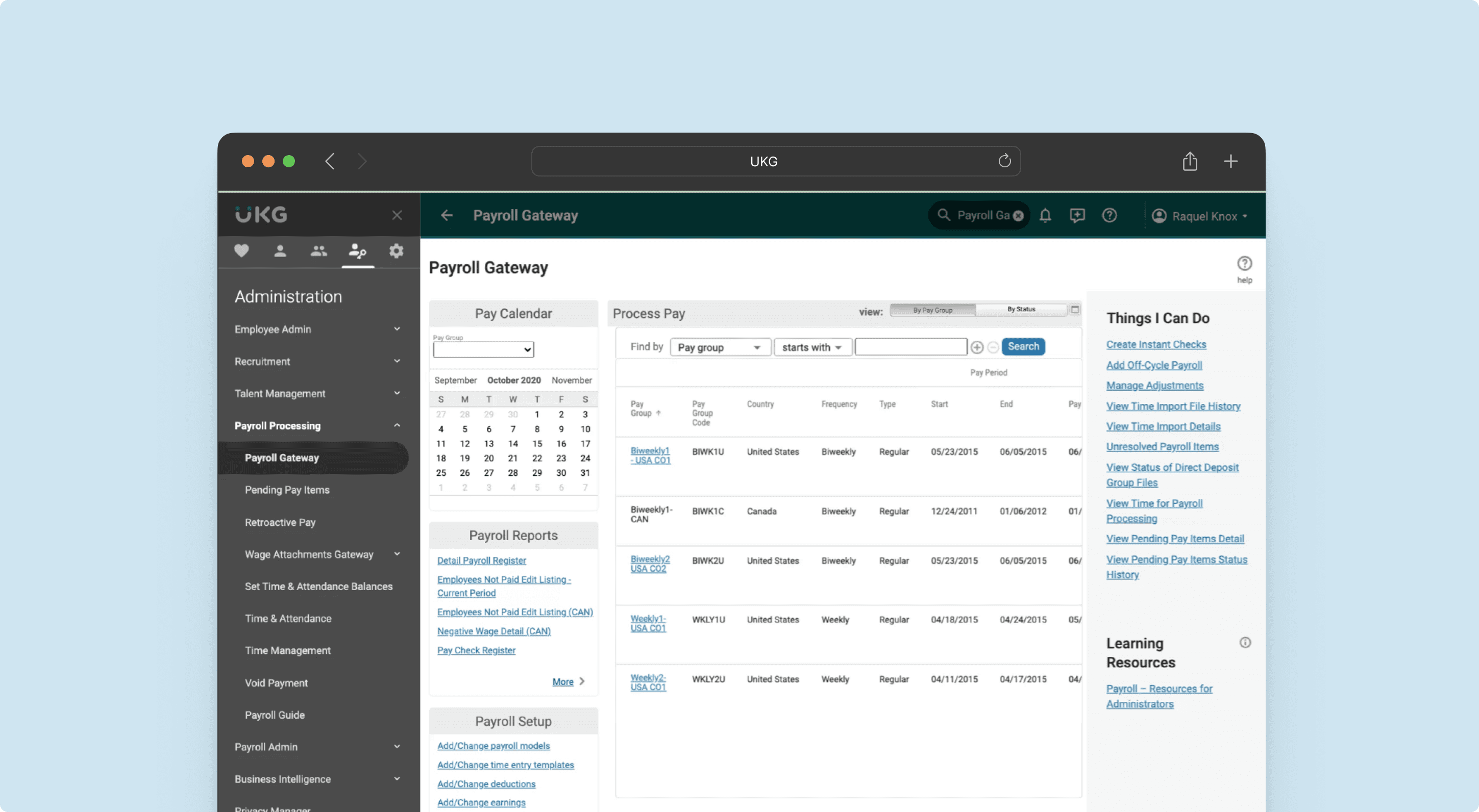Open the Favorites heart icon
Image resolution: width=1479 pixels, height=812 pixels.
[241, 251]
